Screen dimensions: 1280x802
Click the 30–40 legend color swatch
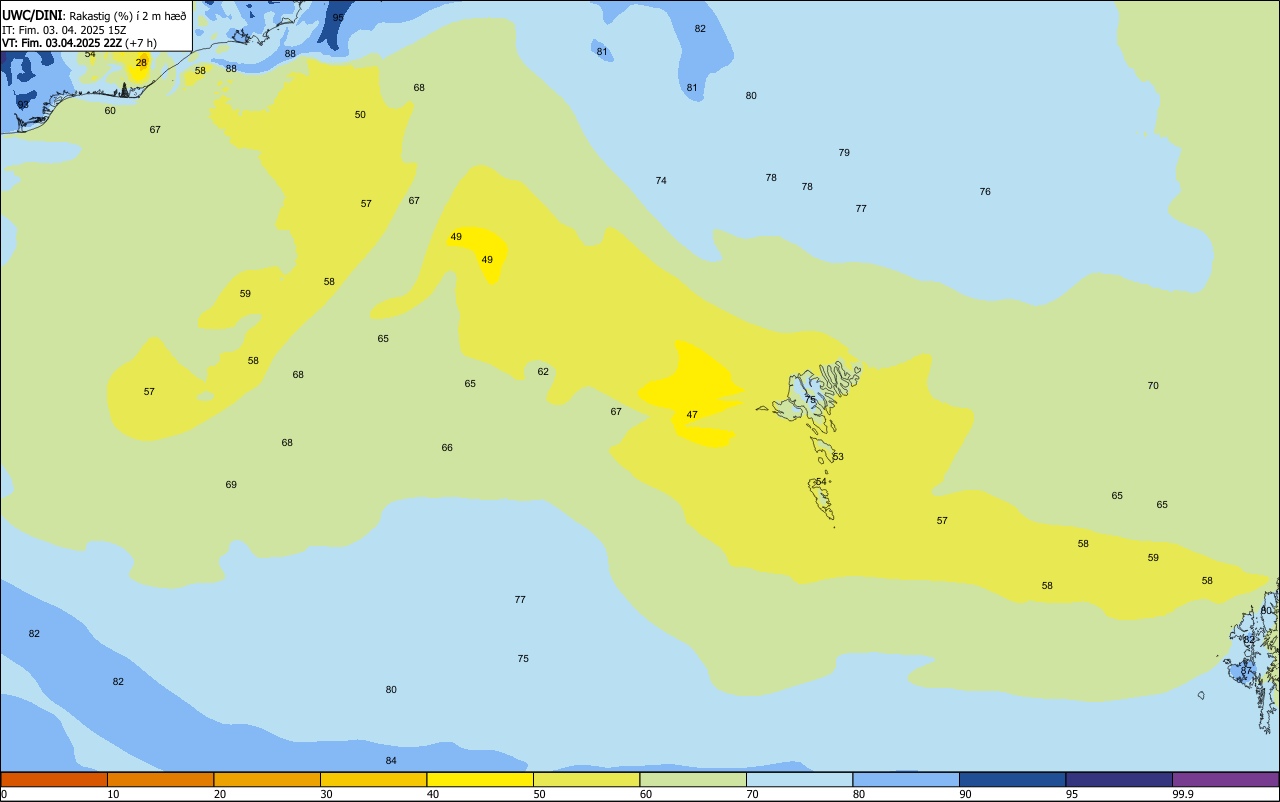[x=373, y=779]
